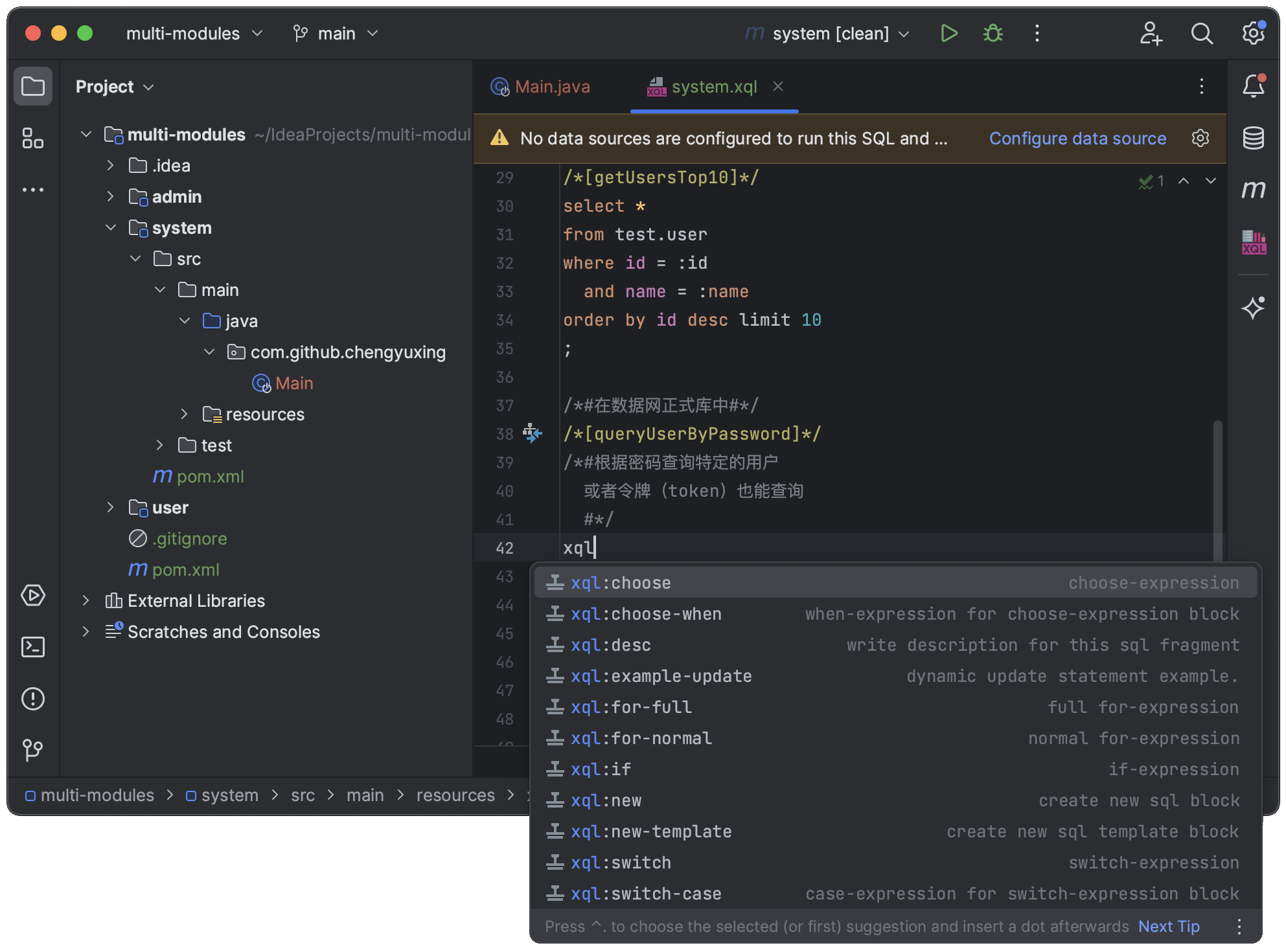
Task: Select xql:switch-case completion item
Action: tap(895, 894)
